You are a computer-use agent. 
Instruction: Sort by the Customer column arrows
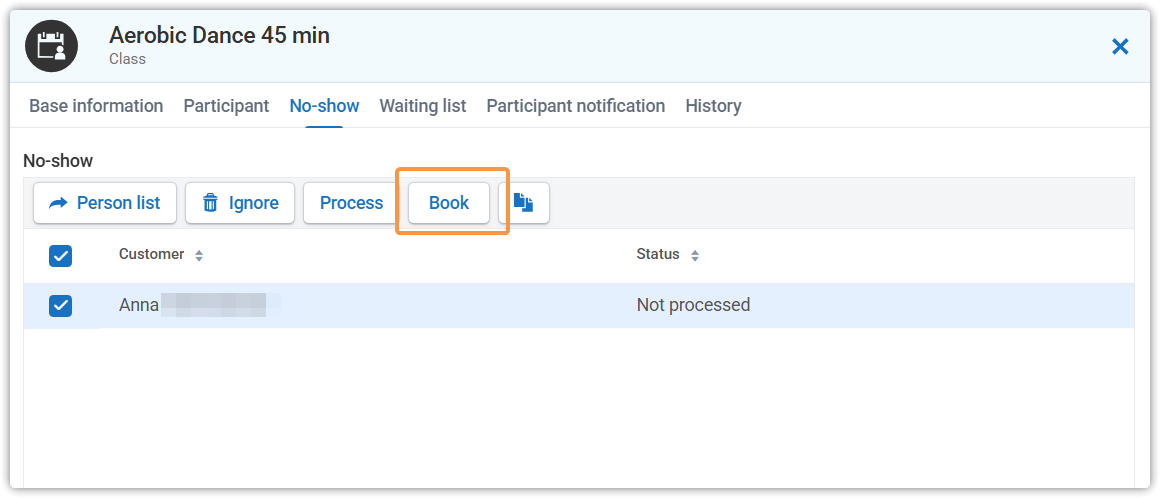[x=199, y=256]
